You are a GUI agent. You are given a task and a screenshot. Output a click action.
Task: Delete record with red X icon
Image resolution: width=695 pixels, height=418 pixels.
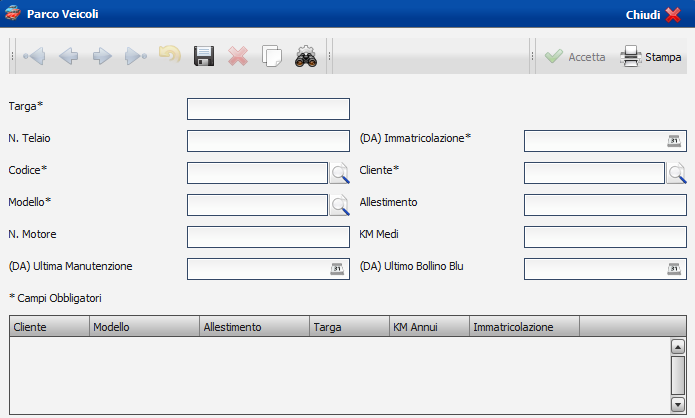coord(238,57)
